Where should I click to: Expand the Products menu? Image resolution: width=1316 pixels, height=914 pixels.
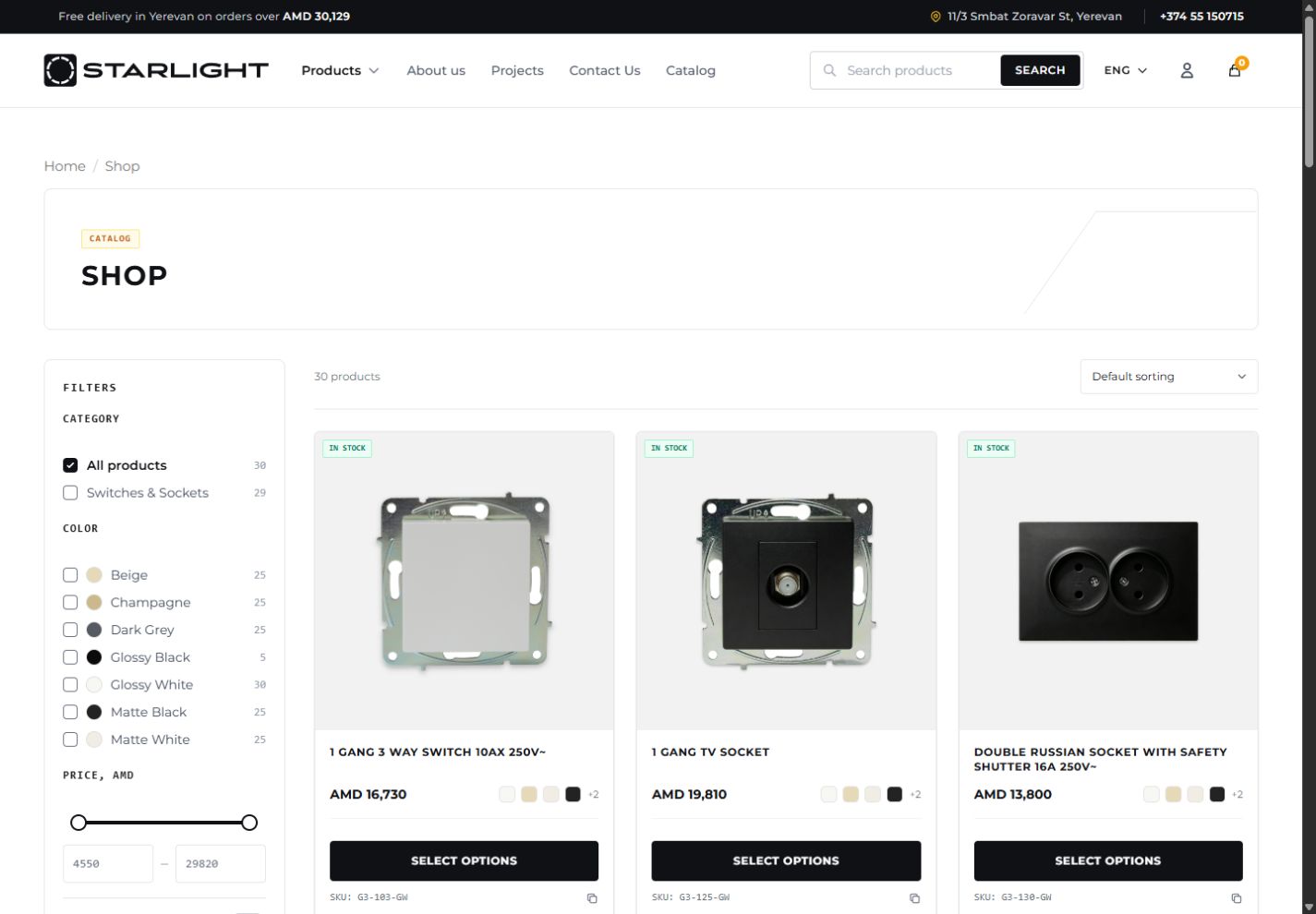click(340, 70)
